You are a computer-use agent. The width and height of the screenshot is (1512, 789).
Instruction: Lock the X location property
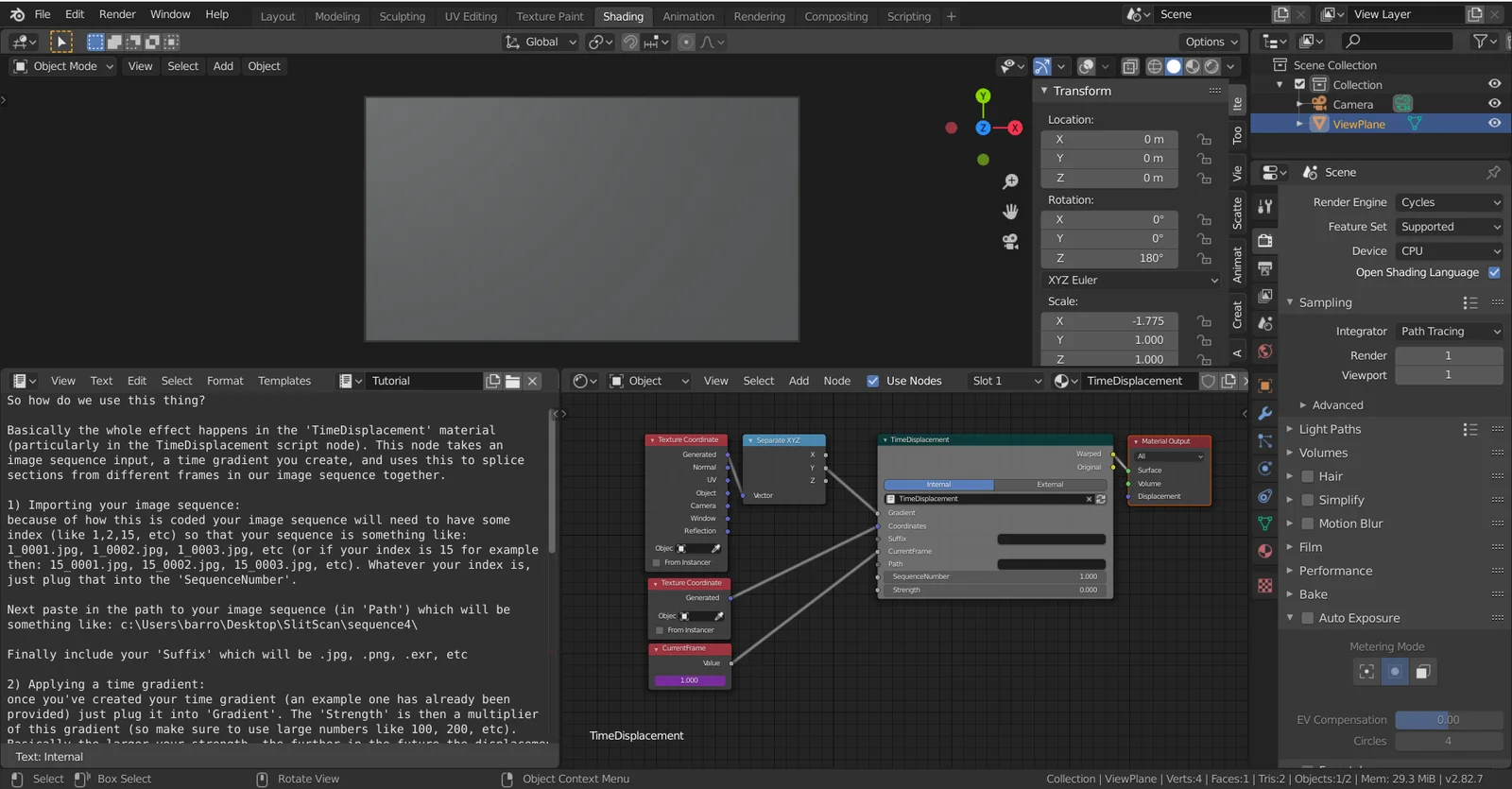(1204, 139)
